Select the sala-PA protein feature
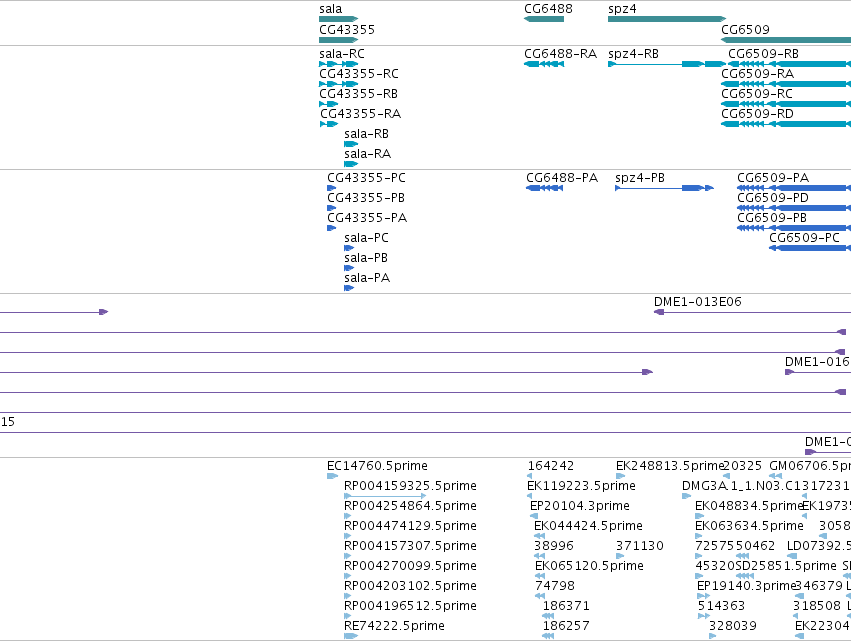 coord(349,288)
